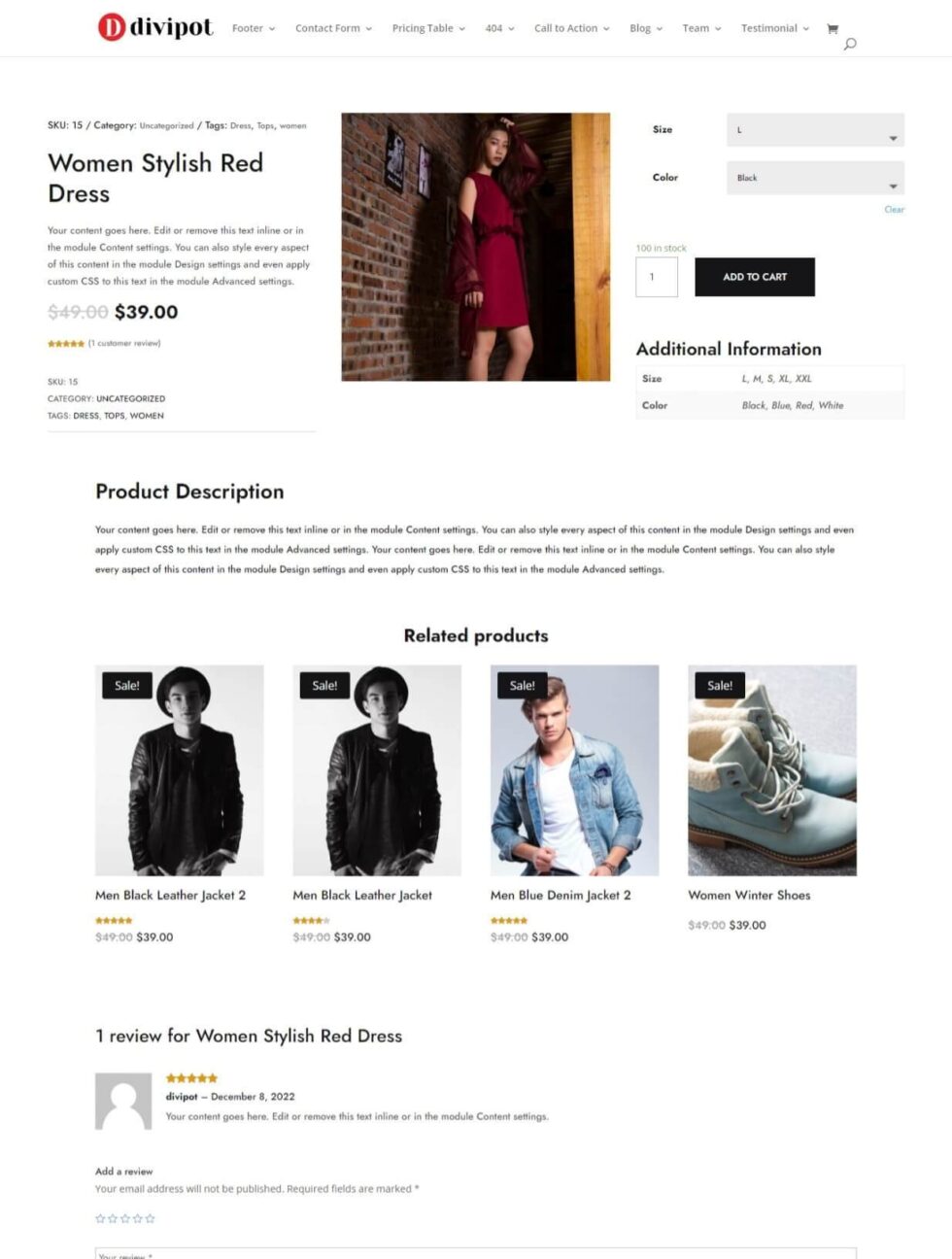Expand the Pricing Table menu
The image size is (952, 1259).
point(428,28)
